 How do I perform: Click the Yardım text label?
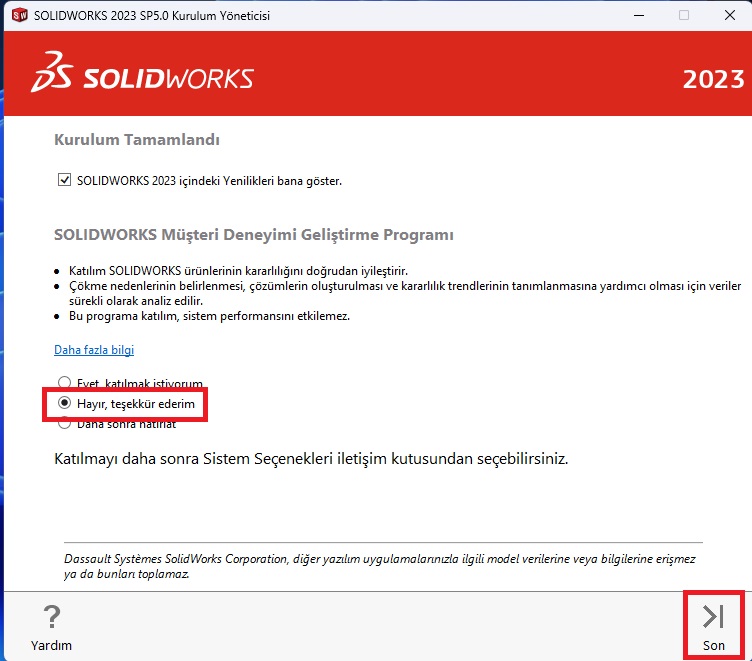pos(51,645)
